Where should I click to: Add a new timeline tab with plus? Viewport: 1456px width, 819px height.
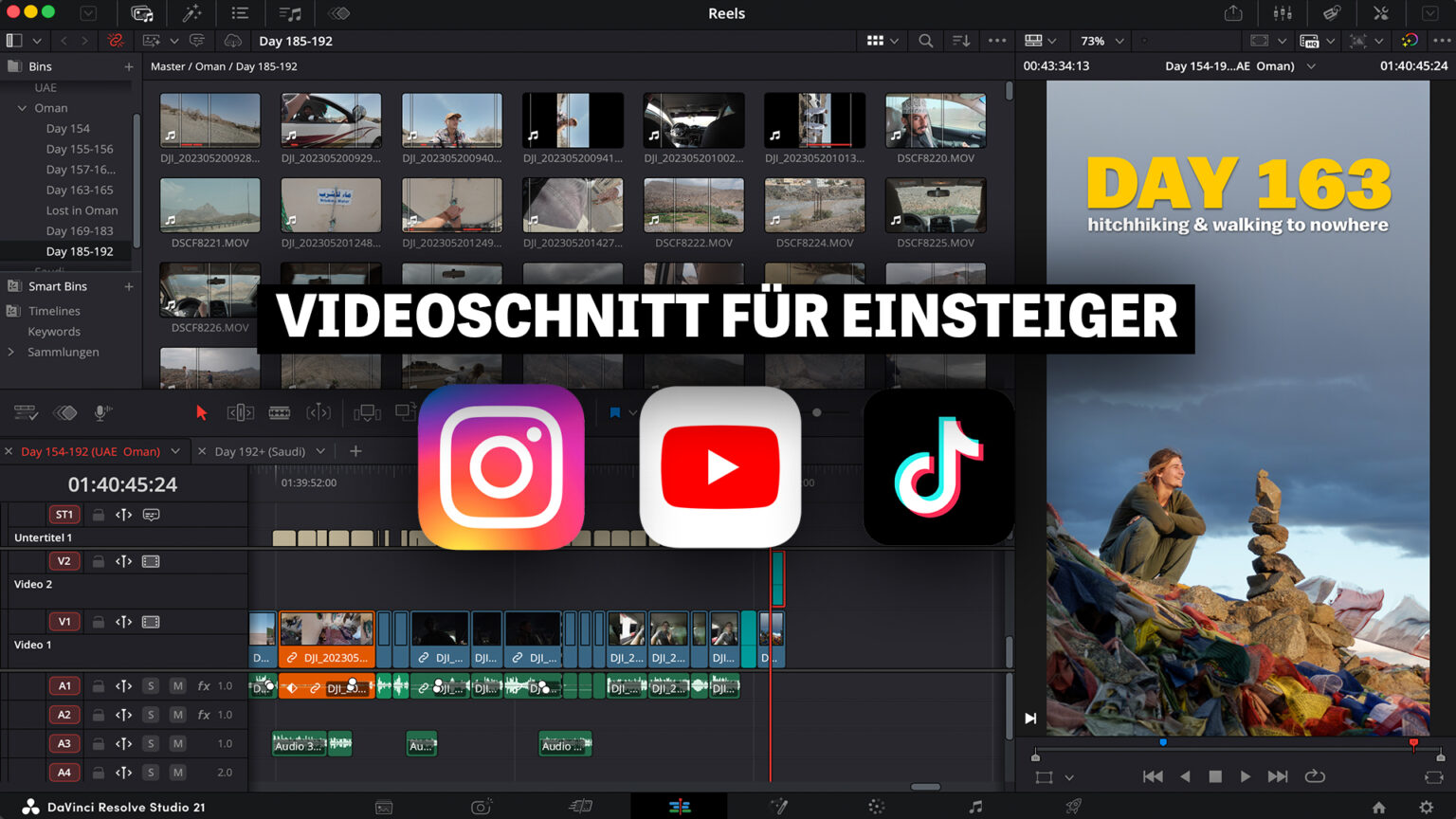(355, 451)
